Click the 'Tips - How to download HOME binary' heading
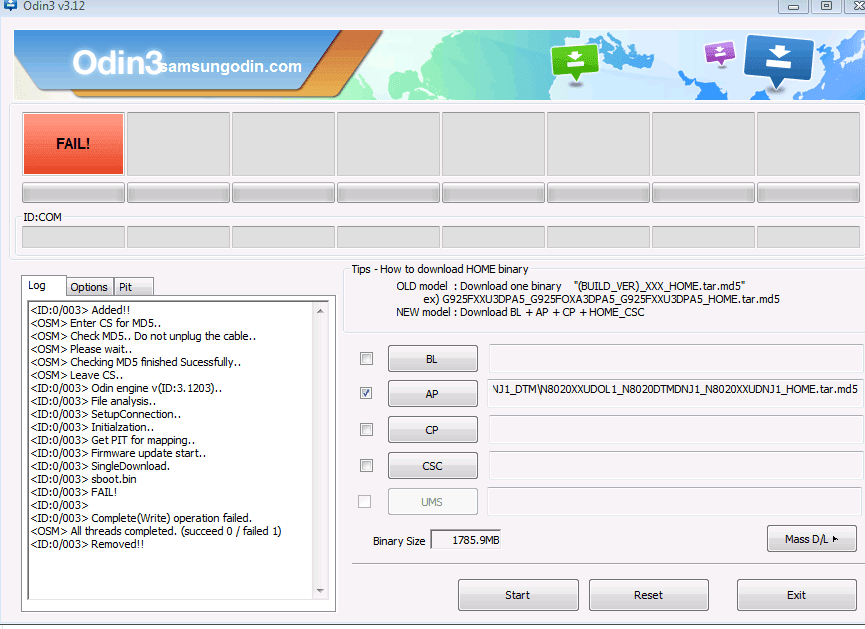865x629 pixels. point(440,269)
